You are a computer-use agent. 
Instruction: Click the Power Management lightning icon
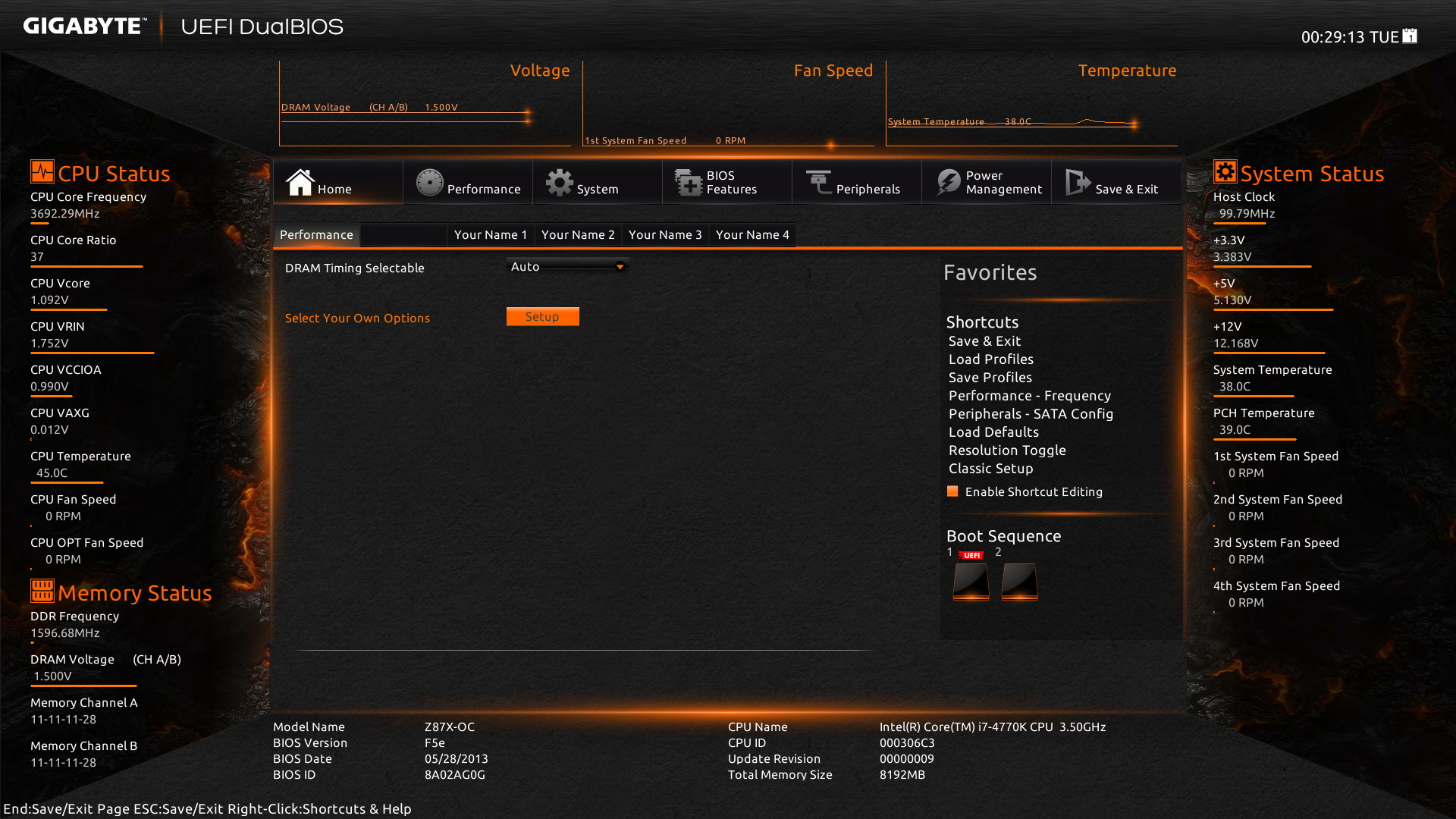click(948, 182)
